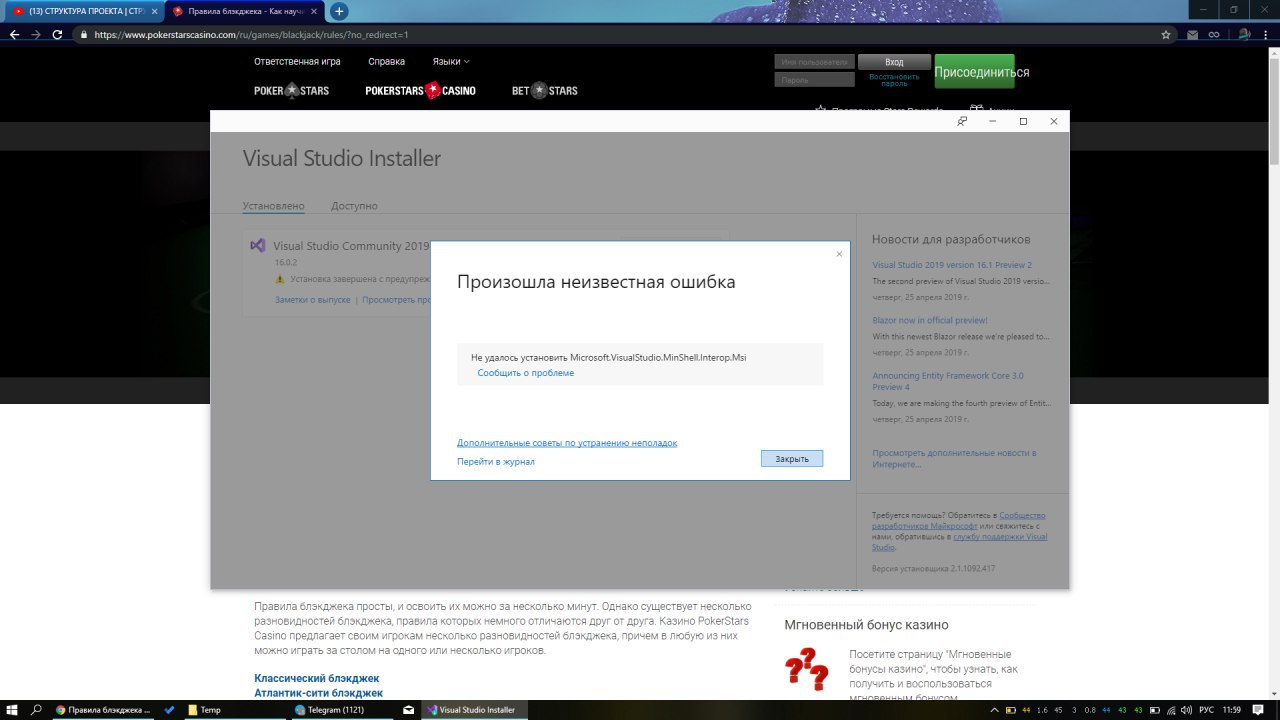Click the blue checkmark app in taskbar
Screen dimensions: 1280x720
[169, 709]
